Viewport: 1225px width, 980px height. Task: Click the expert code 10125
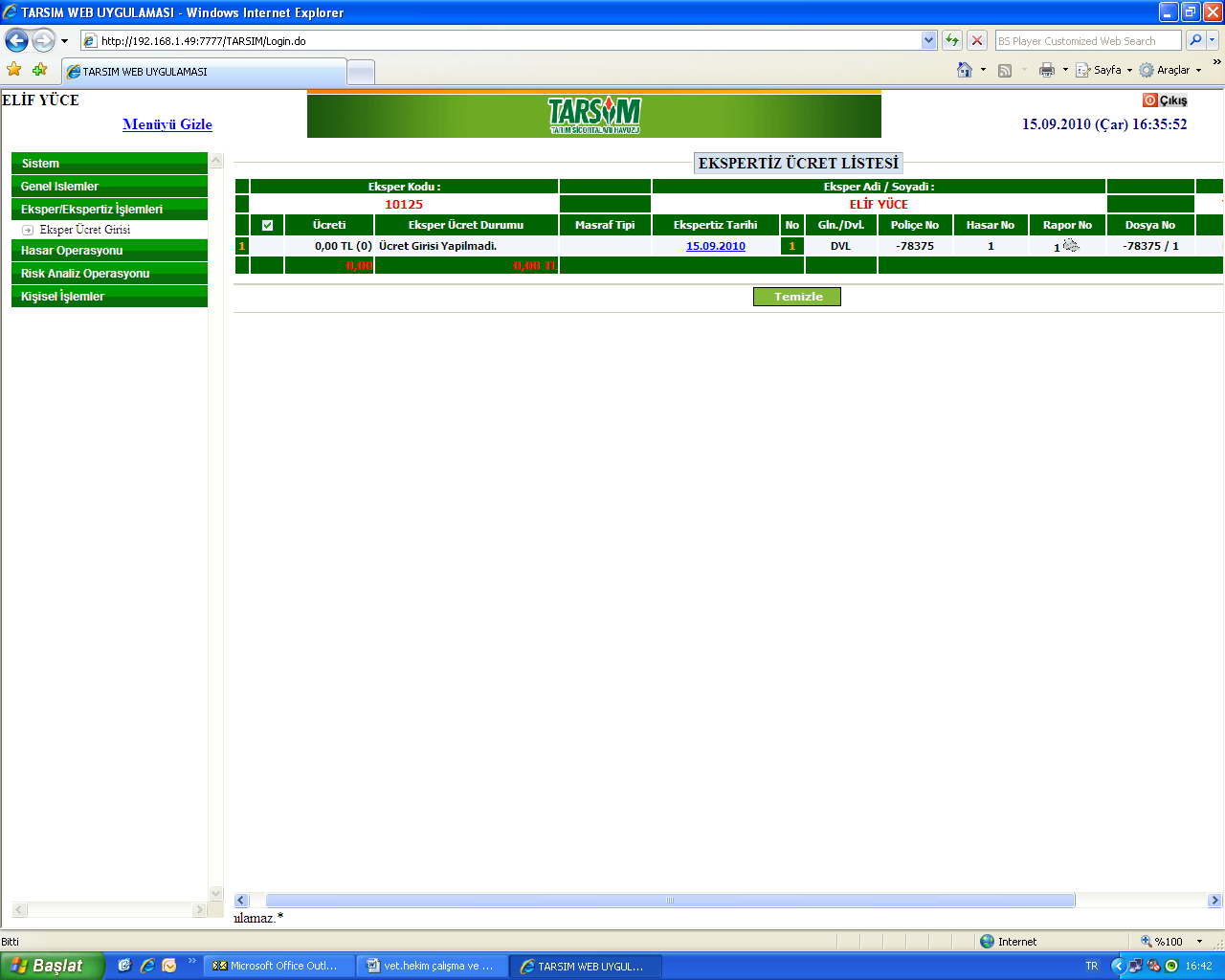pyautogui.click(x=404, y=204)
